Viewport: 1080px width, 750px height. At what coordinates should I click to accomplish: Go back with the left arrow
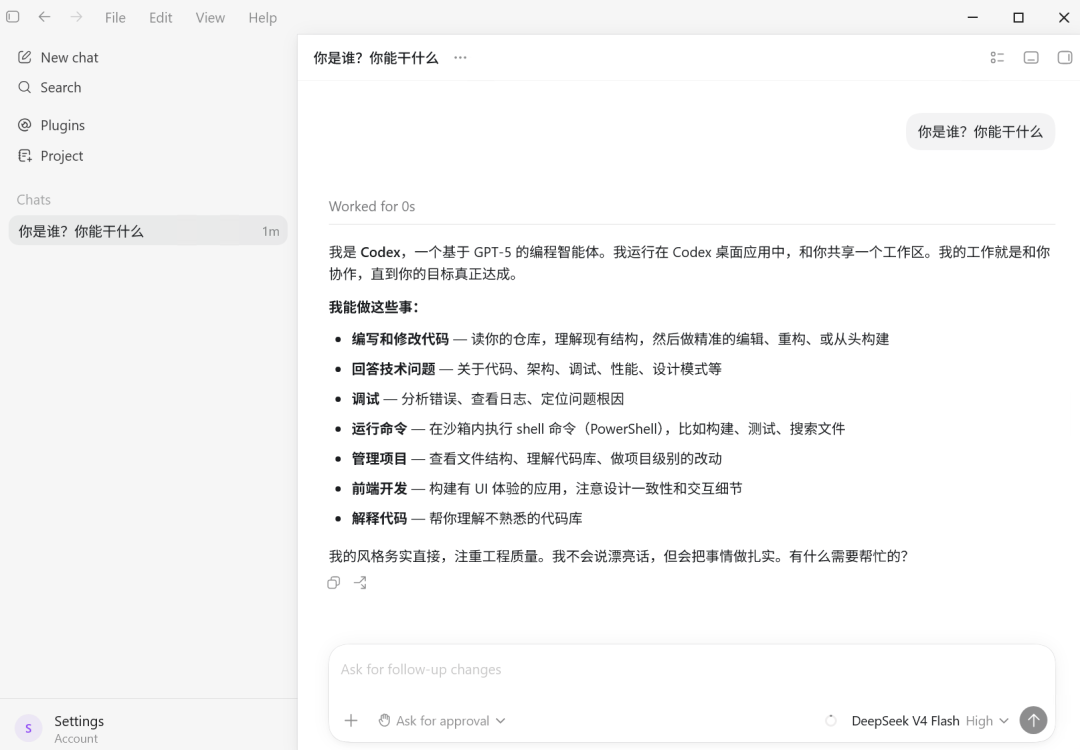pyautogui.click(x=44, y=17)
